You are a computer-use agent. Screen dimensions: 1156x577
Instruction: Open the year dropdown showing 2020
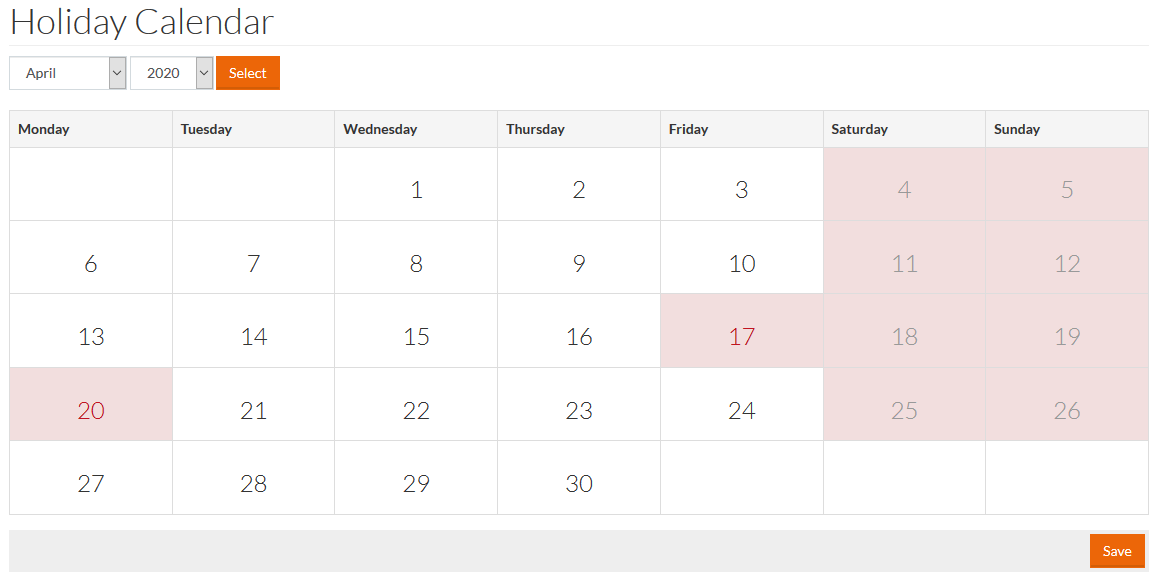tap(171, 73)
